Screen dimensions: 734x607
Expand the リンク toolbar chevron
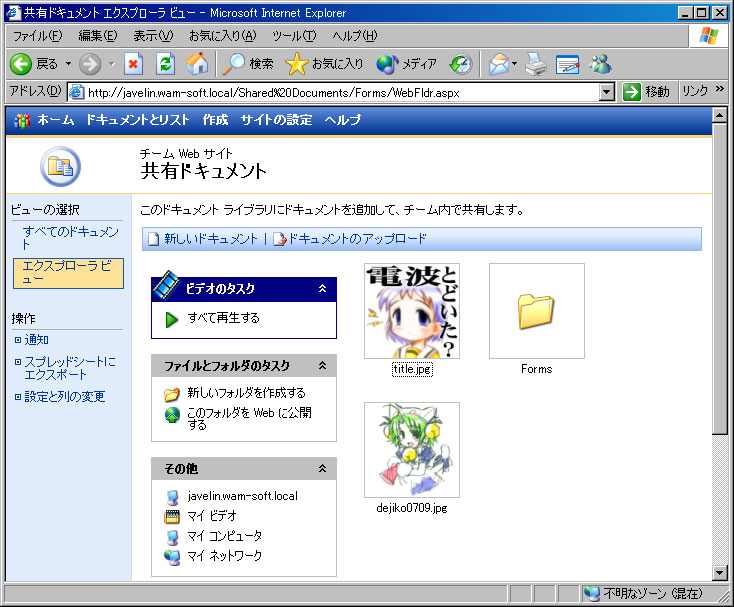pos(719,88)
